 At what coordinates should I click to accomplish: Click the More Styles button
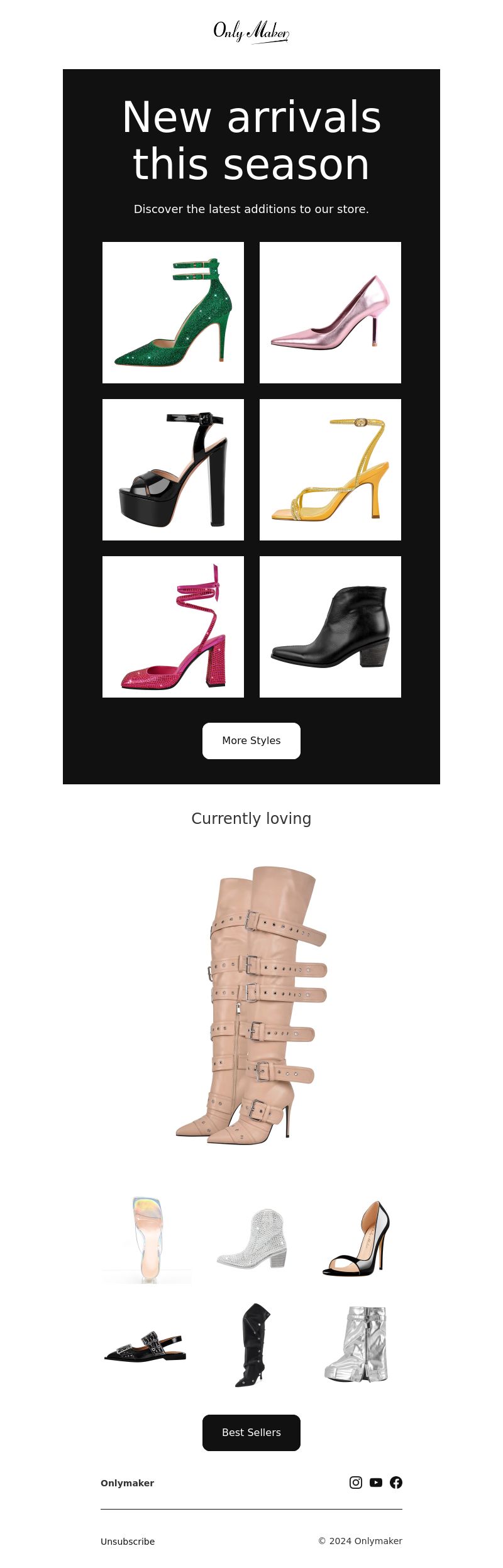point(251,741)
